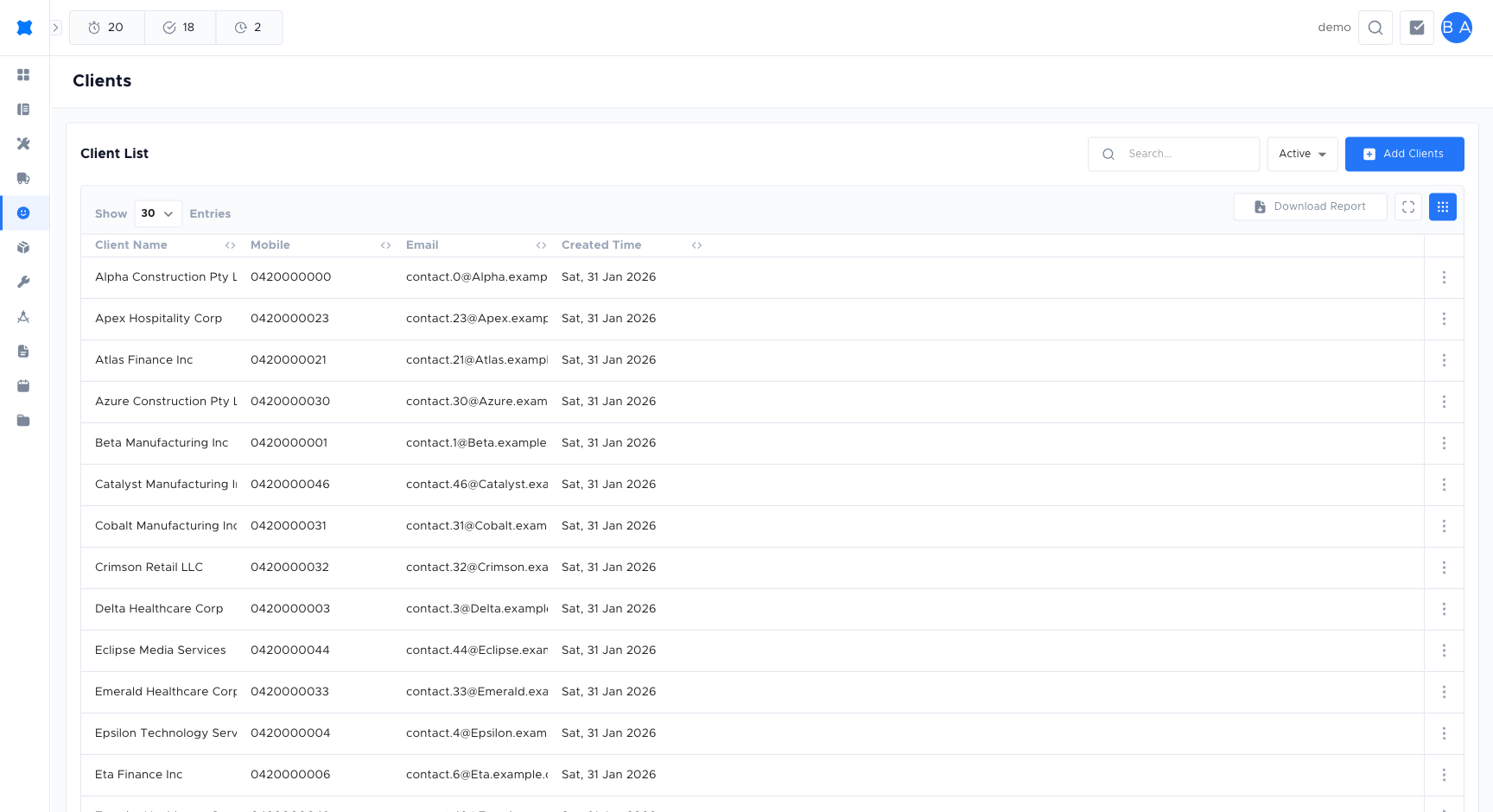The height and width of the screenshot is (812, 1493).
Task: Open row menu for Eta Finance Inc
Action: coord(1444,775)
